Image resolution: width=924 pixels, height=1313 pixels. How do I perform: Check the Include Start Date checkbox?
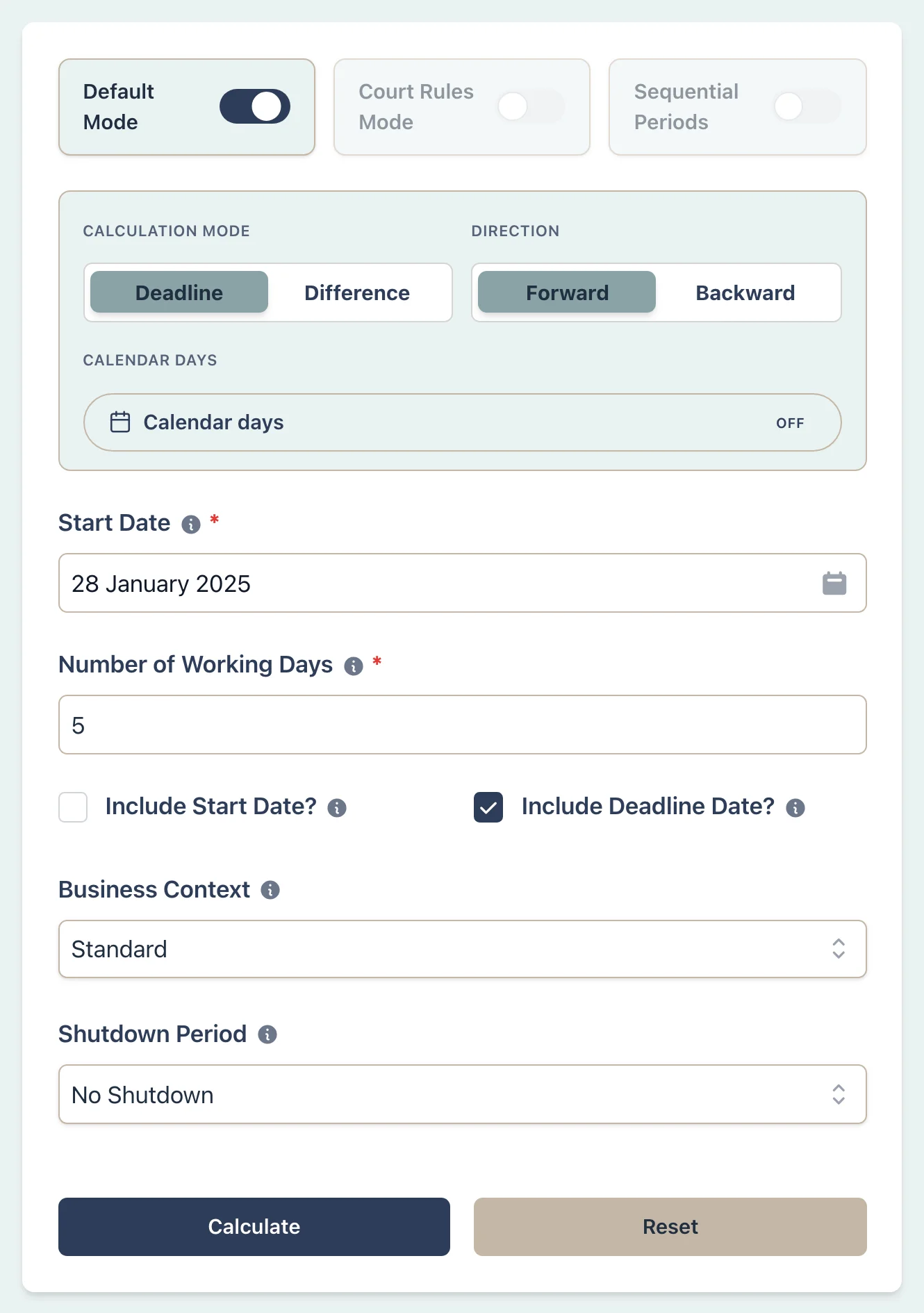pyautogui.click(x=72, y=807)
